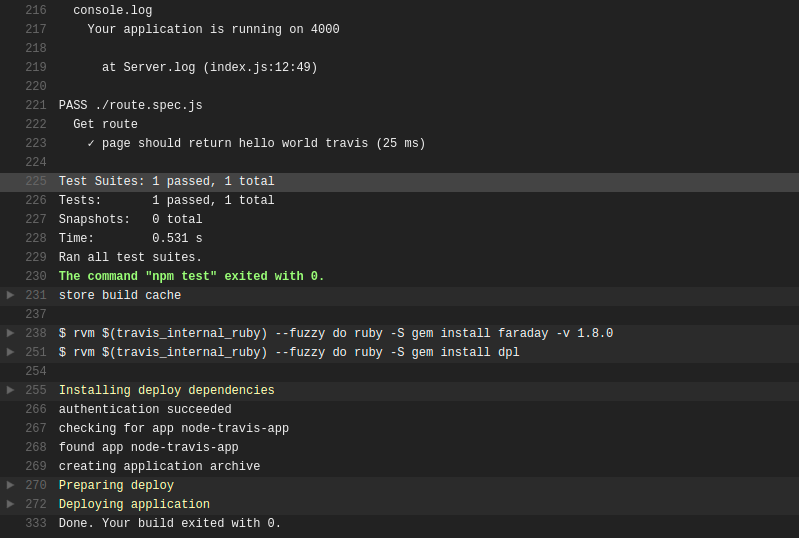Screen dimensions: 799x538
Task: Click the Deploying application text
Action: pos(134,504)
